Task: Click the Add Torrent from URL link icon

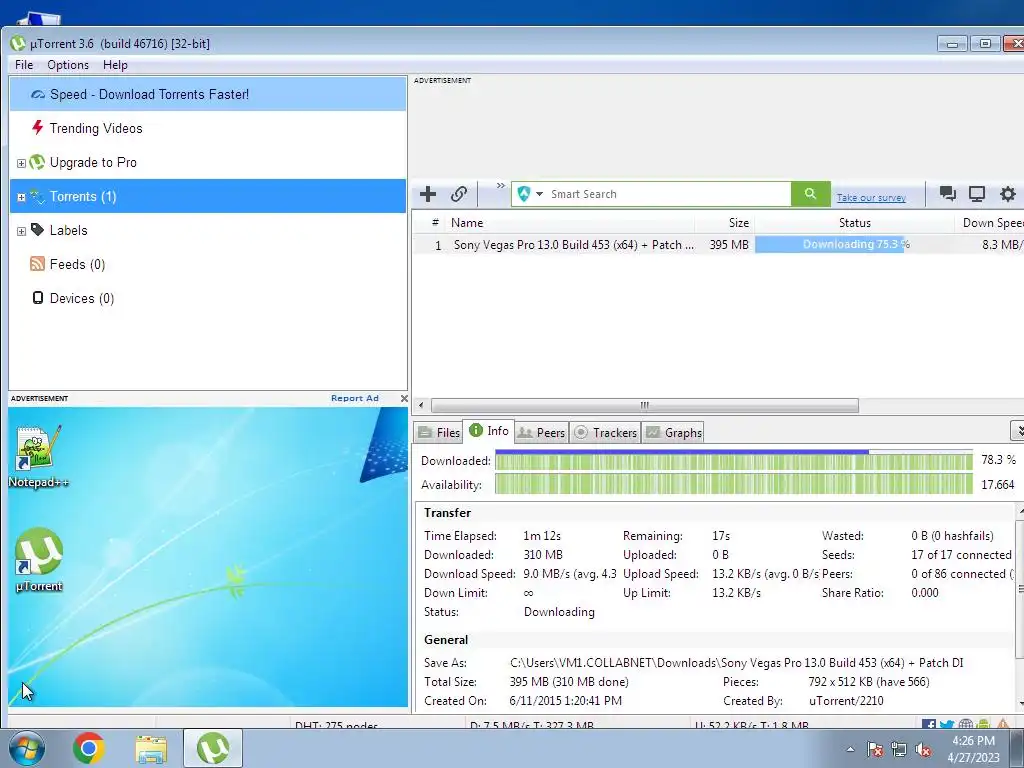Action: pyautogui.click(x=458, y=194)
